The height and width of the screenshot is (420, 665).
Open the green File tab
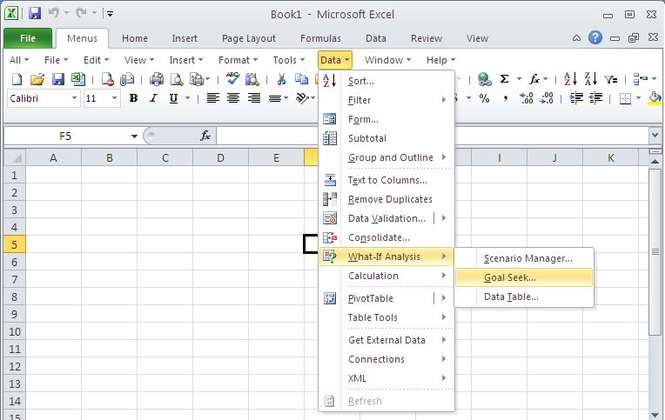pyautogui.click(x=28, y=38)
